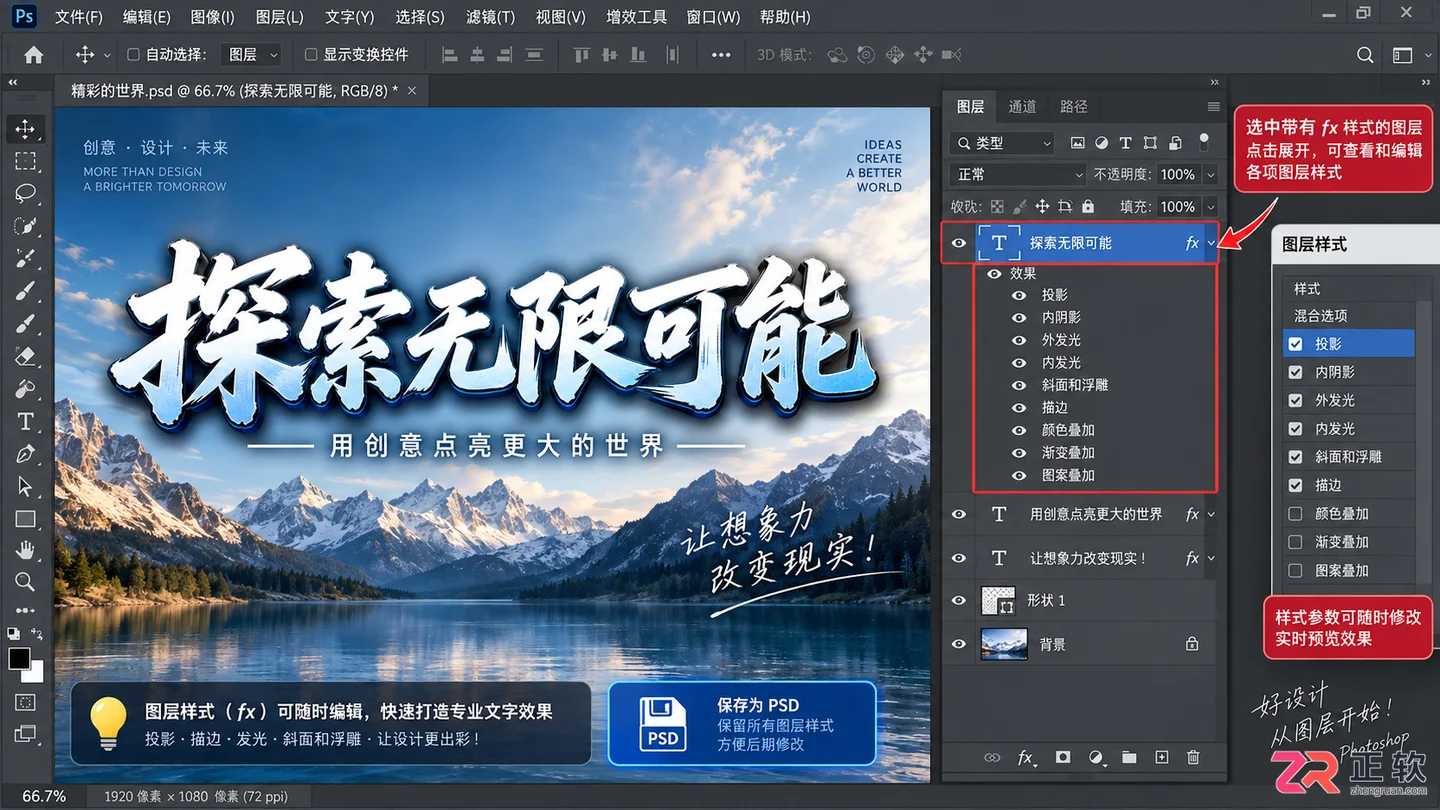The height and width of the screenshot is (810, 1440).
Task: Toggle visibility of the 描边 effect
Action: click(x=1019, y=408)
